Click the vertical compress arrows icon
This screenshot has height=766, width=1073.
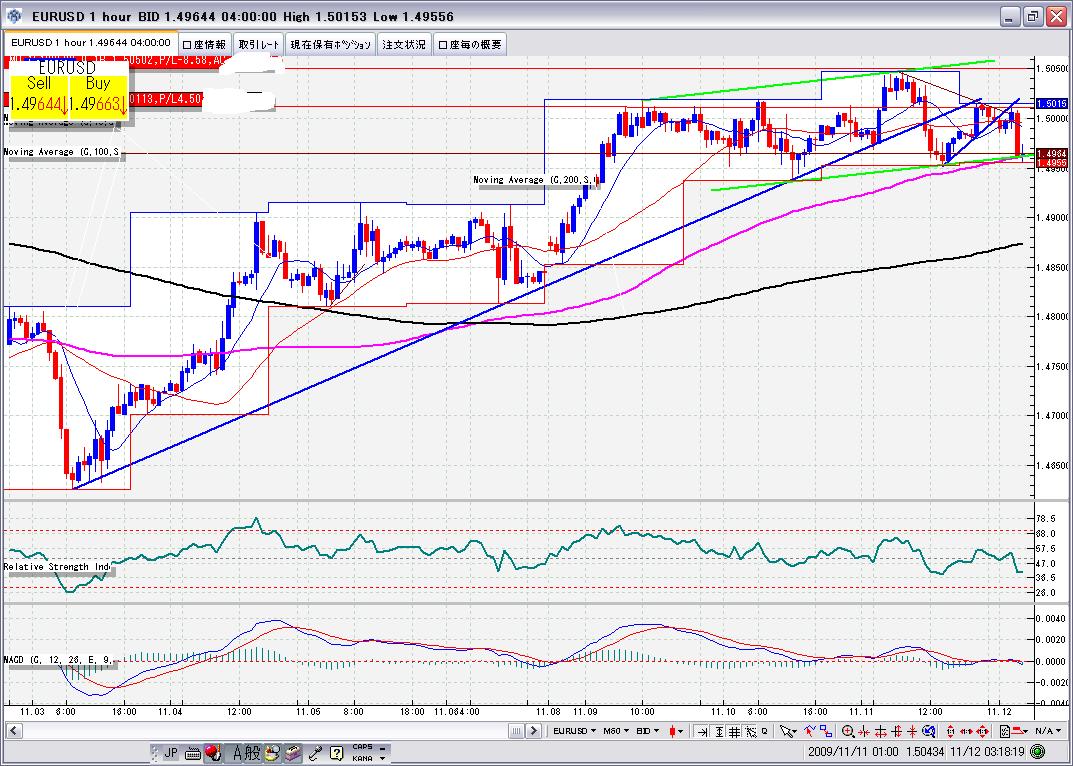coord(912,731)
